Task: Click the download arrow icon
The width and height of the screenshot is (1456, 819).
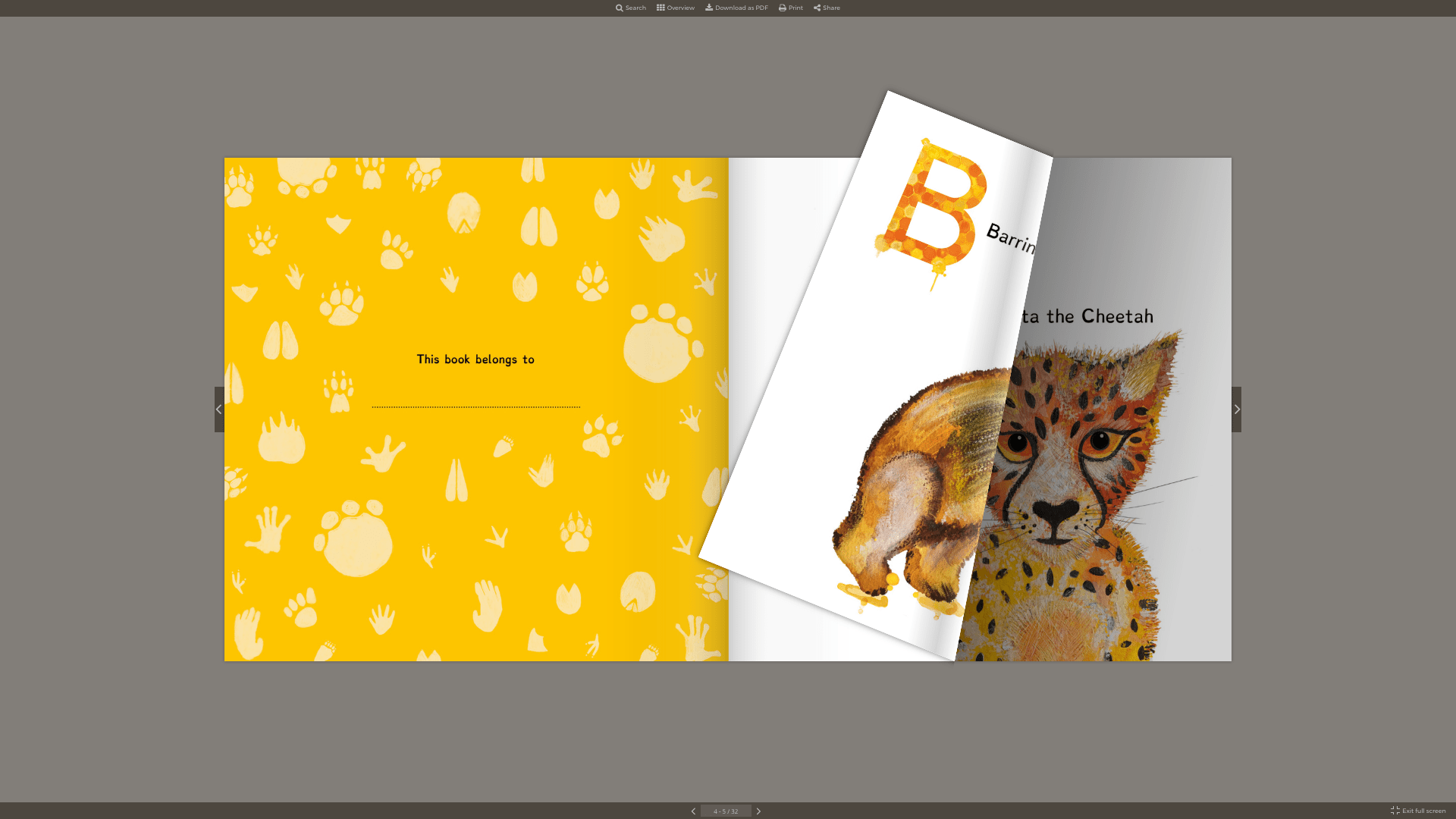Action: pyautogui.click(x=709, y=8)
